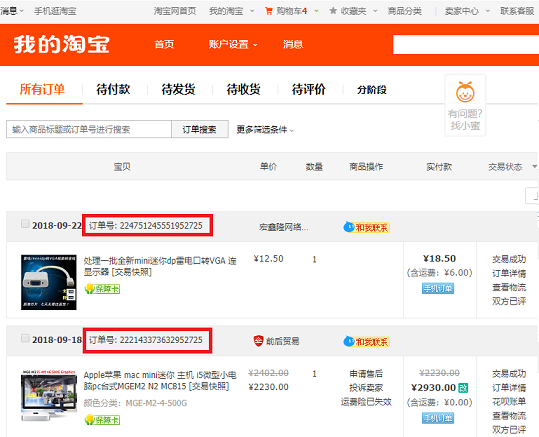Click 运费险已失效 on the Mac mini order
Image resolution: width=539 pixels, height=437 pixels.
(366, 402)
